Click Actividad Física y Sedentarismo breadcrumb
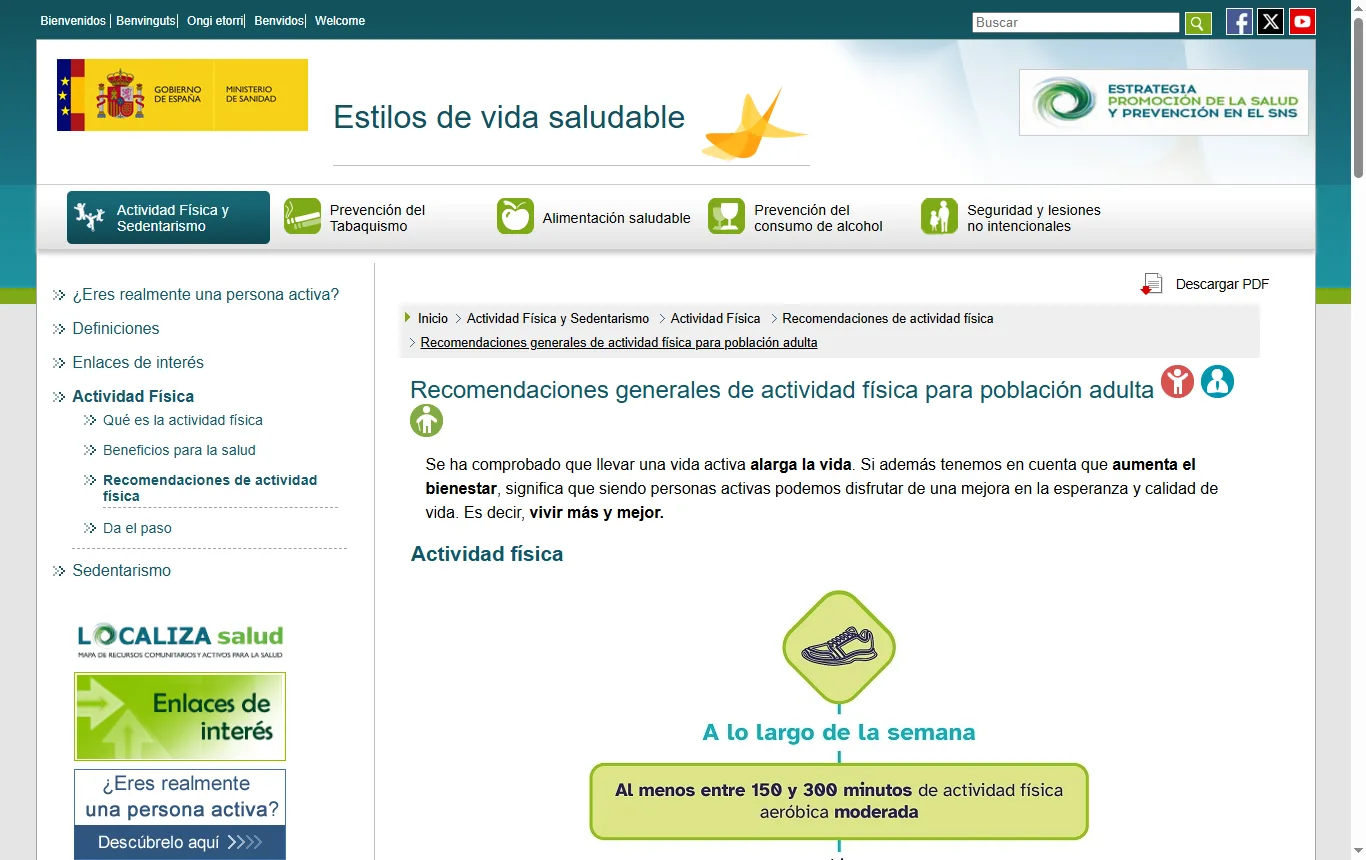The image size is (1366, 860). 558,319
